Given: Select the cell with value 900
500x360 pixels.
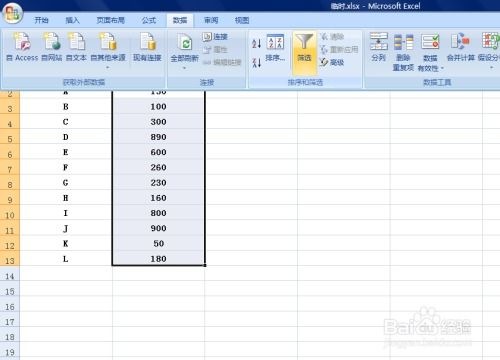Looking at the screenshot, I should (158, 228).
